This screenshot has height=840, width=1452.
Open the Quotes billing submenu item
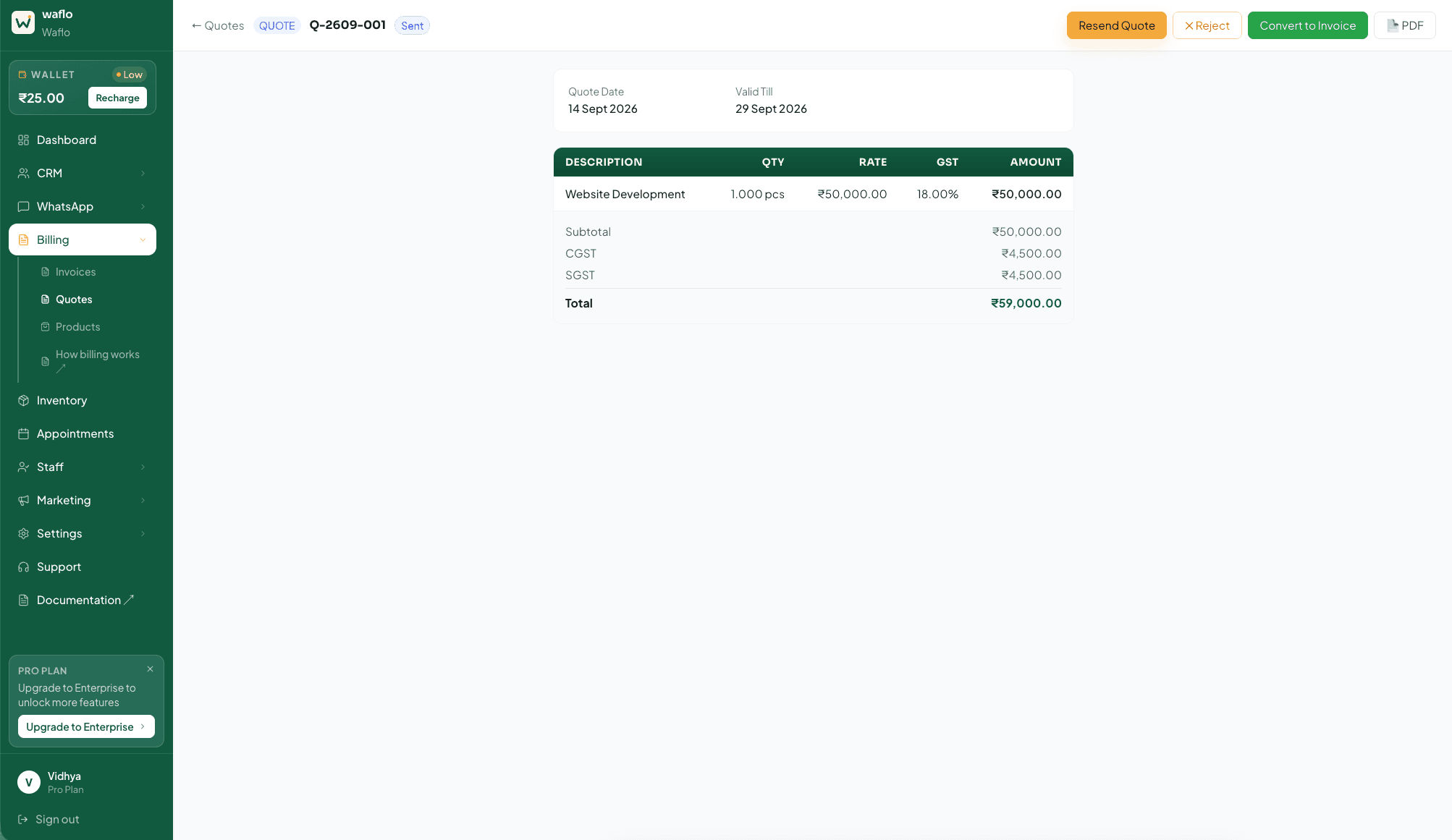tap(74, 300)
